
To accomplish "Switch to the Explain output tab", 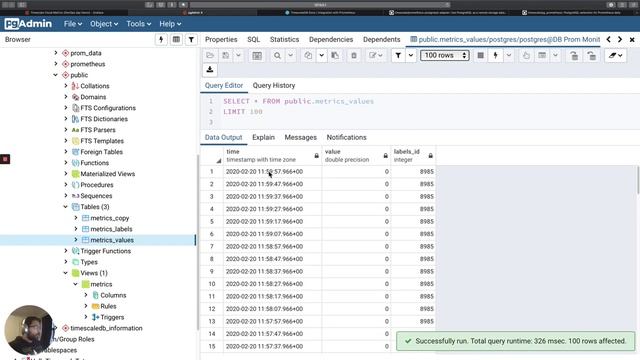I will click(x=263, y=138).
